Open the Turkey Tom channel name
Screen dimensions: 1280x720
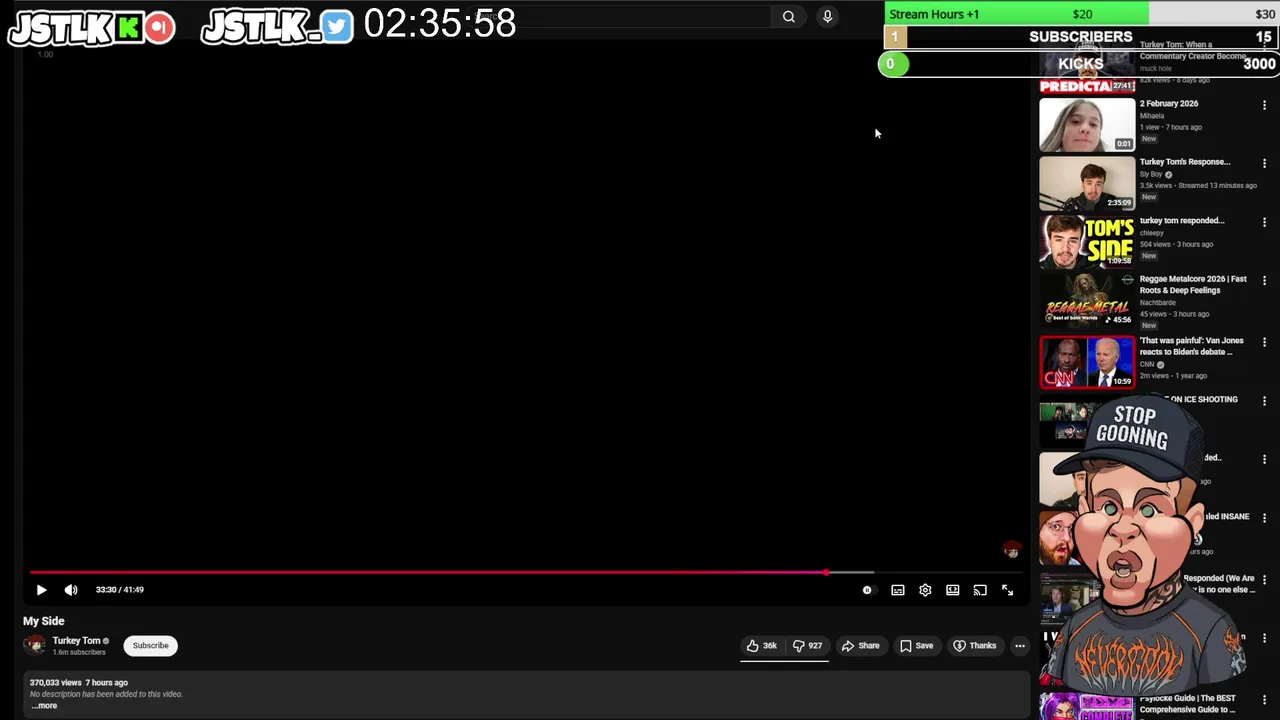(76, 641)
